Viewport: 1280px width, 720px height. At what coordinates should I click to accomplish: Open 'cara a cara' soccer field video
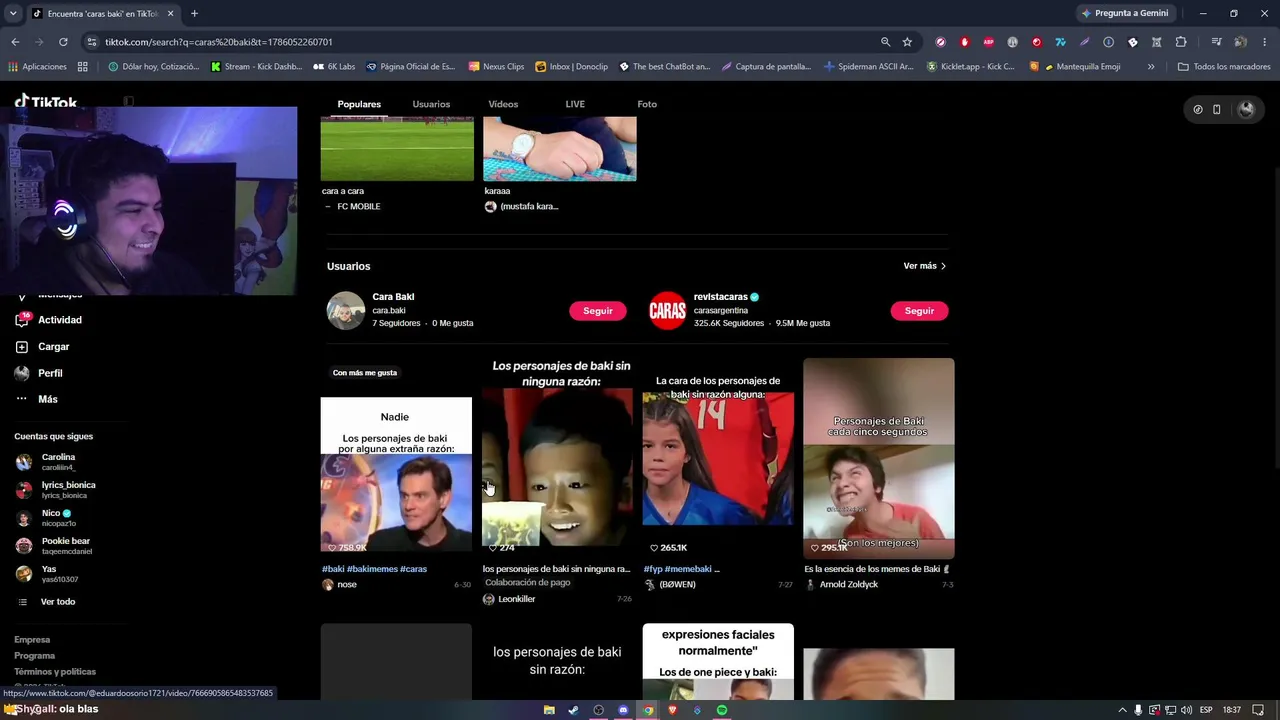tap(397, 148)
